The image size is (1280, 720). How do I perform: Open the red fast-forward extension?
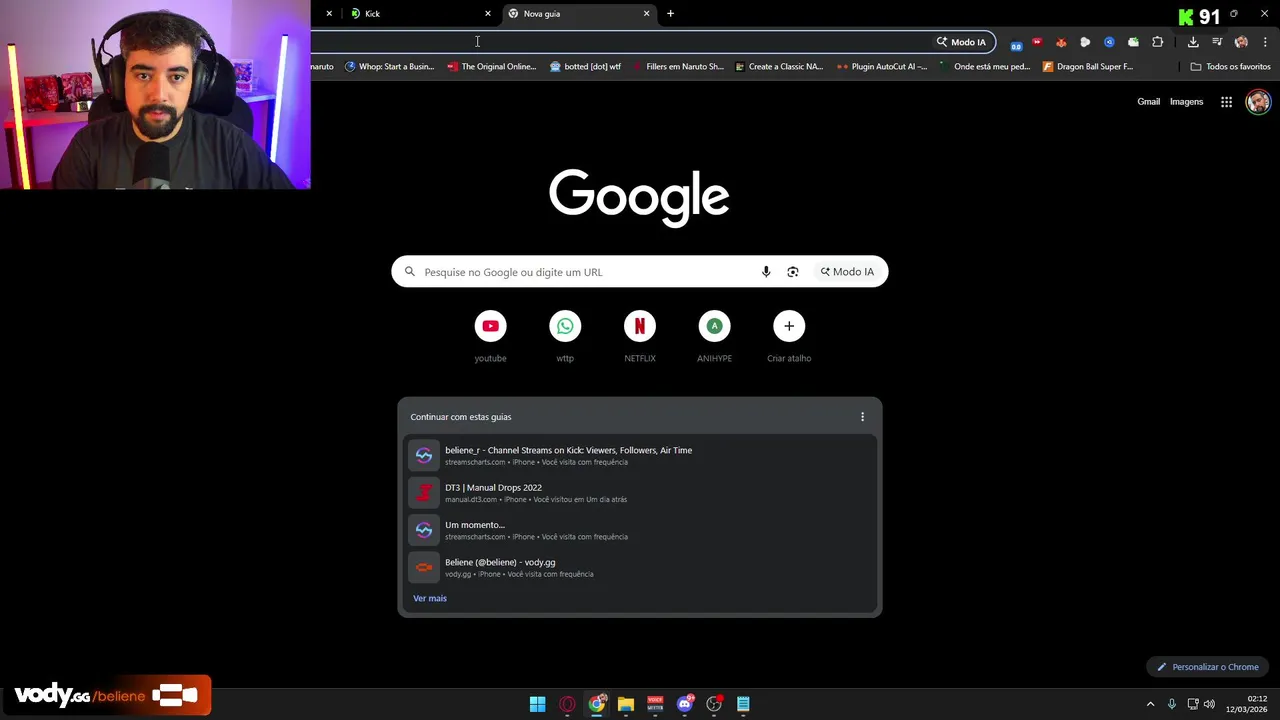(x=1037, y=42)
